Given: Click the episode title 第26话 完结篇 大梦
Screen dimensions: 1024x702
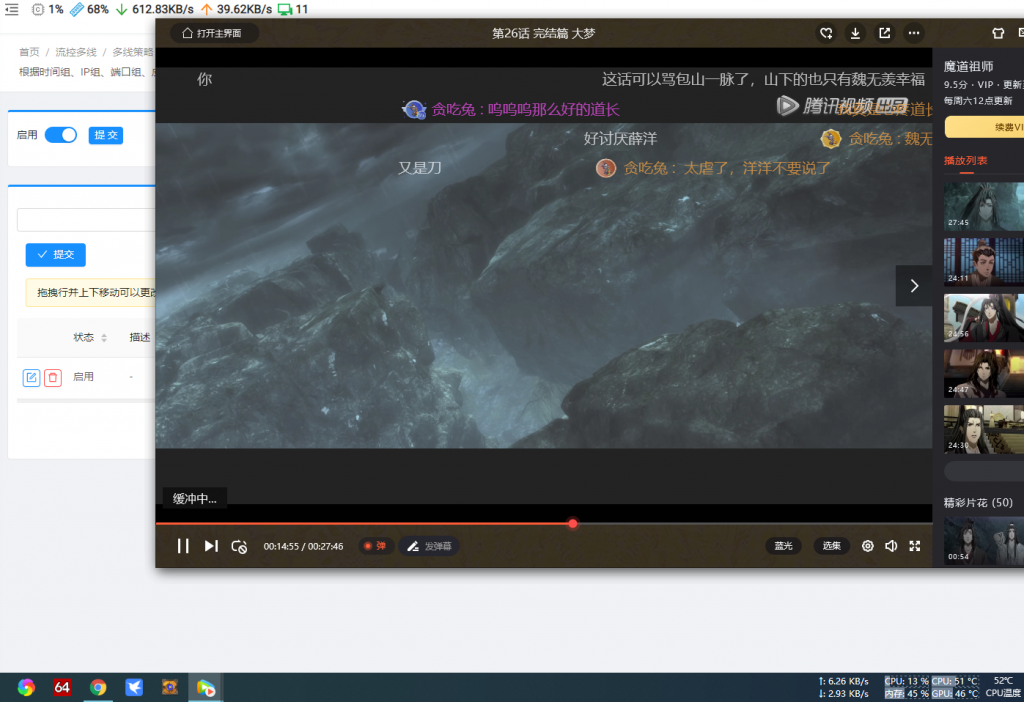Looking at the screenshot, I should point(543,33).
